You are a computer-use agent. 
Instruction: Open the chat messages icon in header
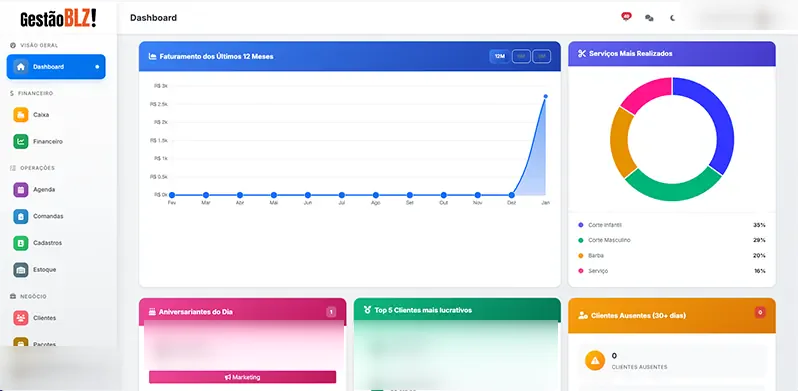tap(649, 18)
